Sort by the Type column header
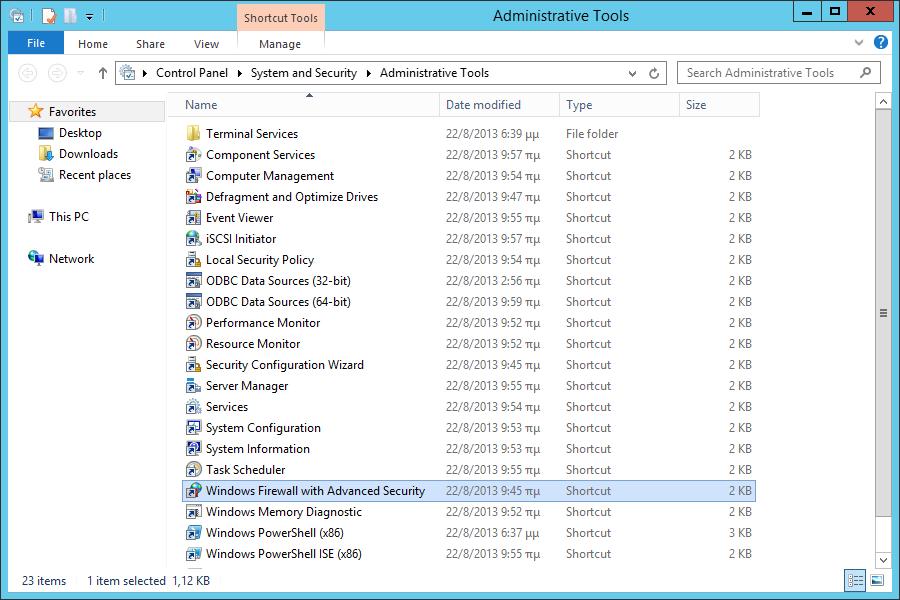This screenshot has height=600, width=900. tap(619, 105)
